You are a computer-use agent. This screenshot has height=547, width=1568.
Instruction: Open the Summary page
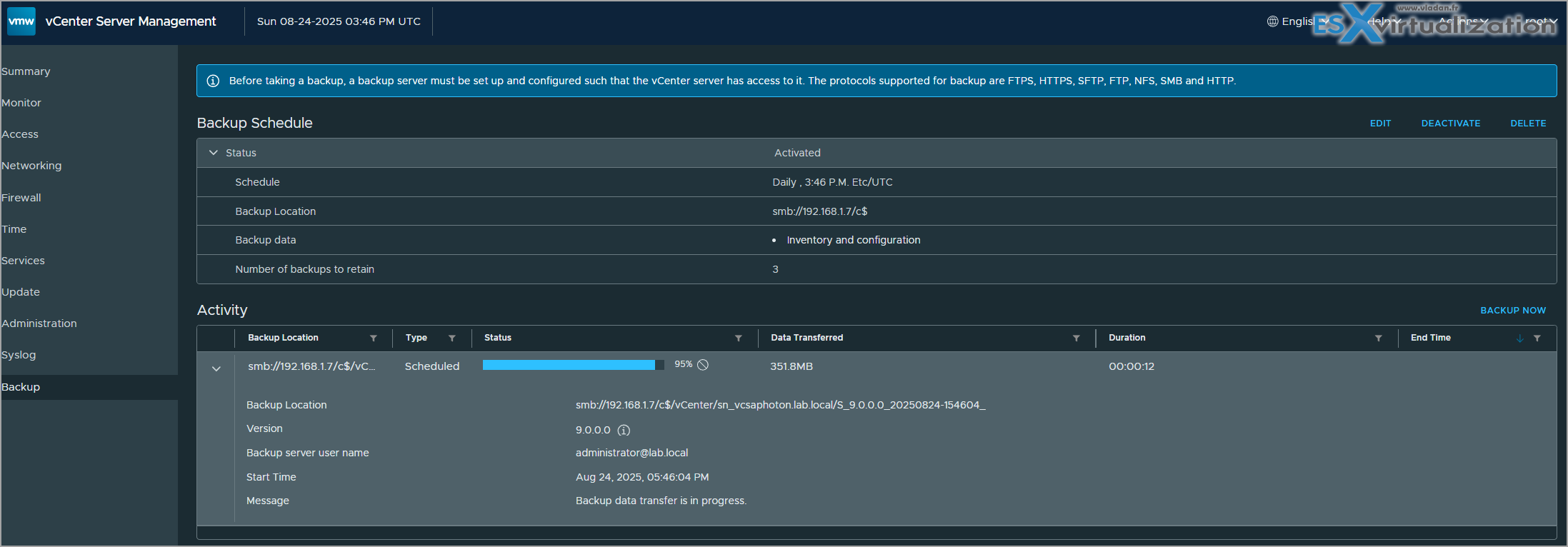26,71
